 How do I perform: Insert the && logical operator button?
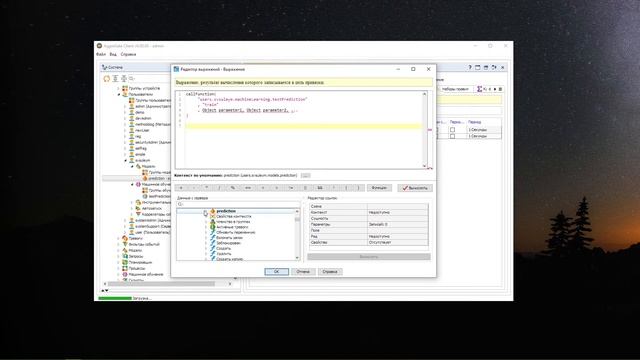[320, 188]
